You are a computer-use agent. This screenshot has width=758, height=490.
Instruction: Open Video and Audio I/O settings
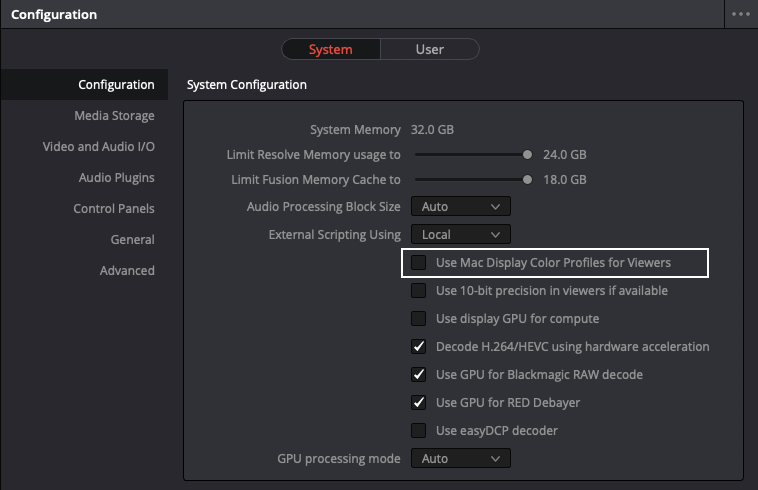tap(99, 146)
